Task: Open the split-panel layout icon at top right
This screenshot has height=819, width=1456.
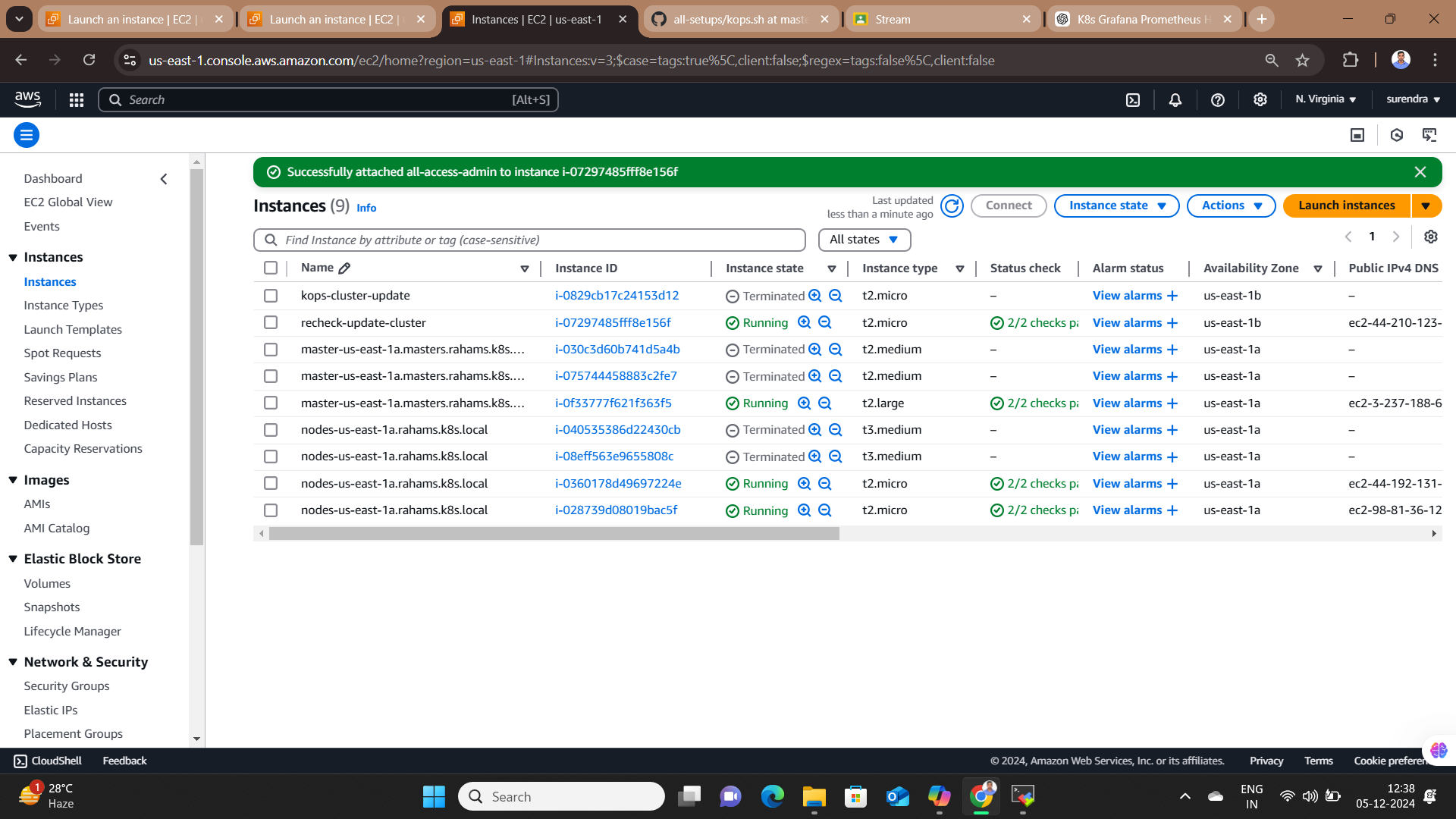Action: 1357,135
